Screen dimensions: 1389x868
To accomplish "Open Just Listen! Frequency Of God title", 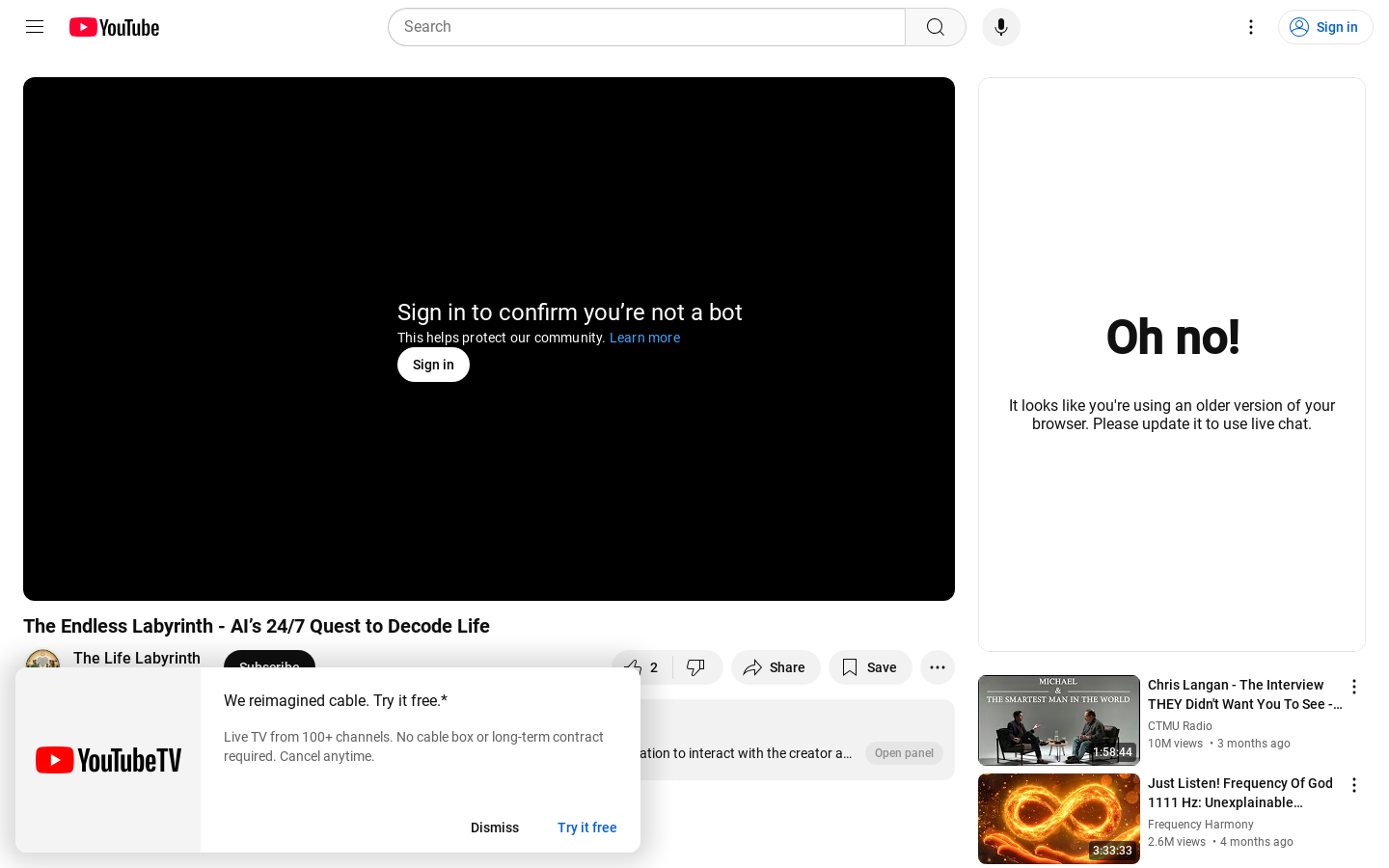I will pyautogui.click(x=1240, y=793).
